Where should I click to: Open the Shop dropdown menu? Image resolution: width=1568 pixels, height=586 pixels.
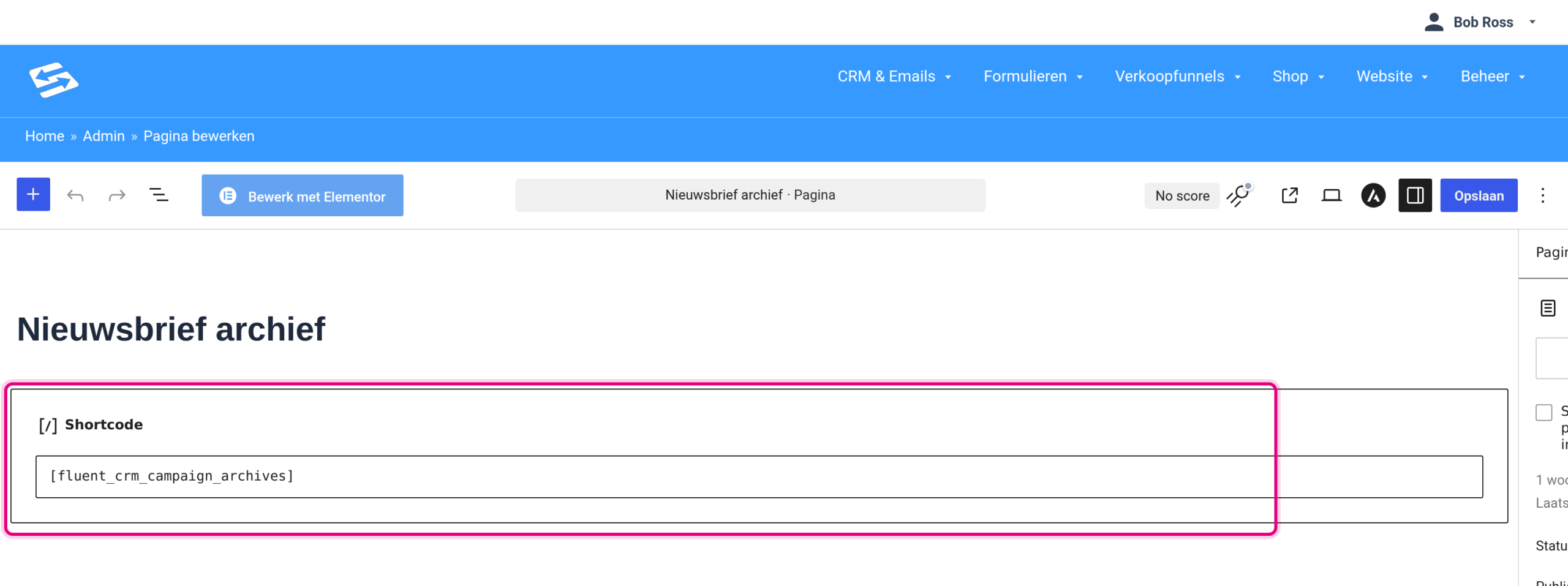pyautogui.click(x=1298, y=77)
